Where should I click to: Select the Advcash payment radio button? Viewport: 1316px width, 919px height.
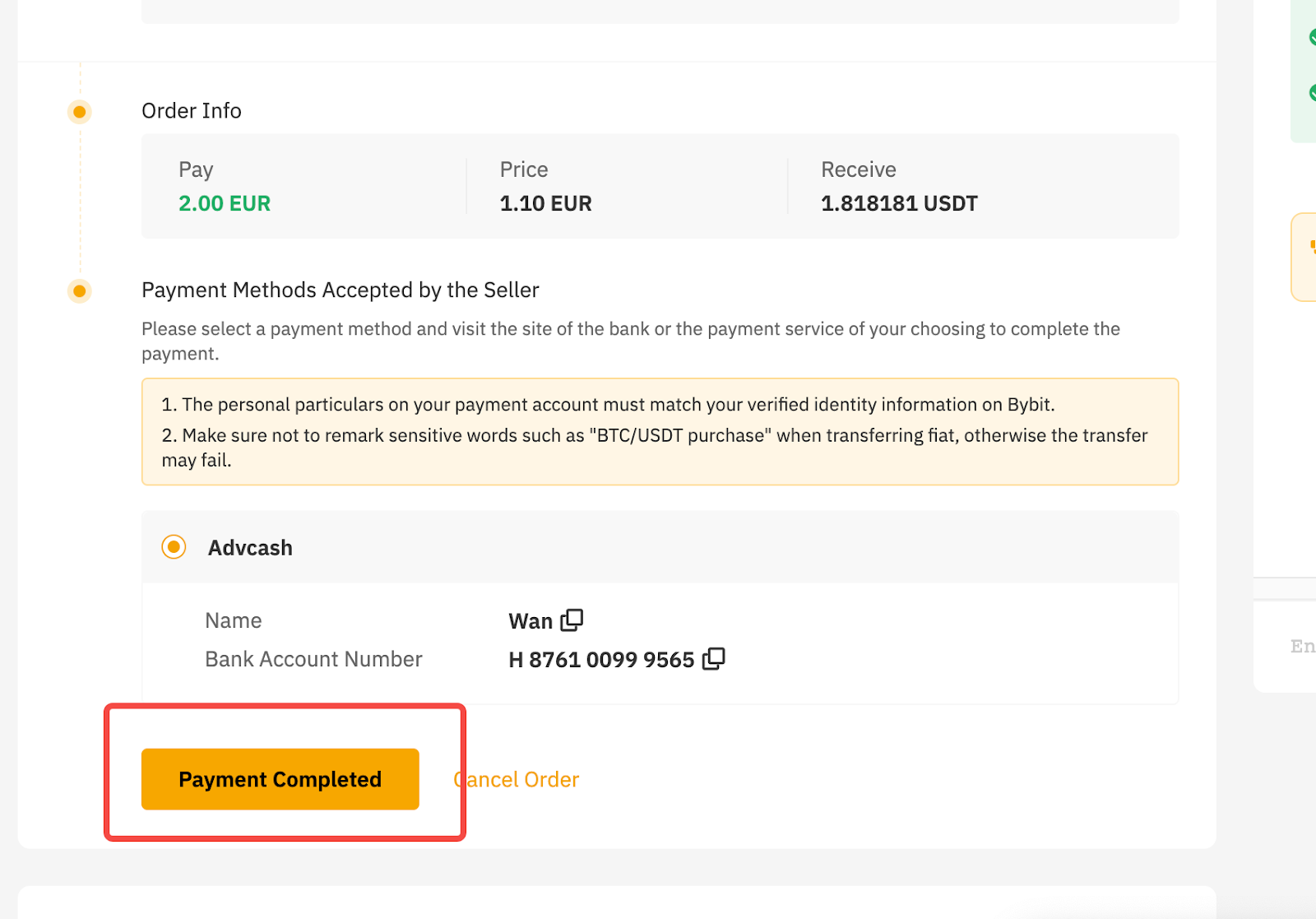pos(174,547)
